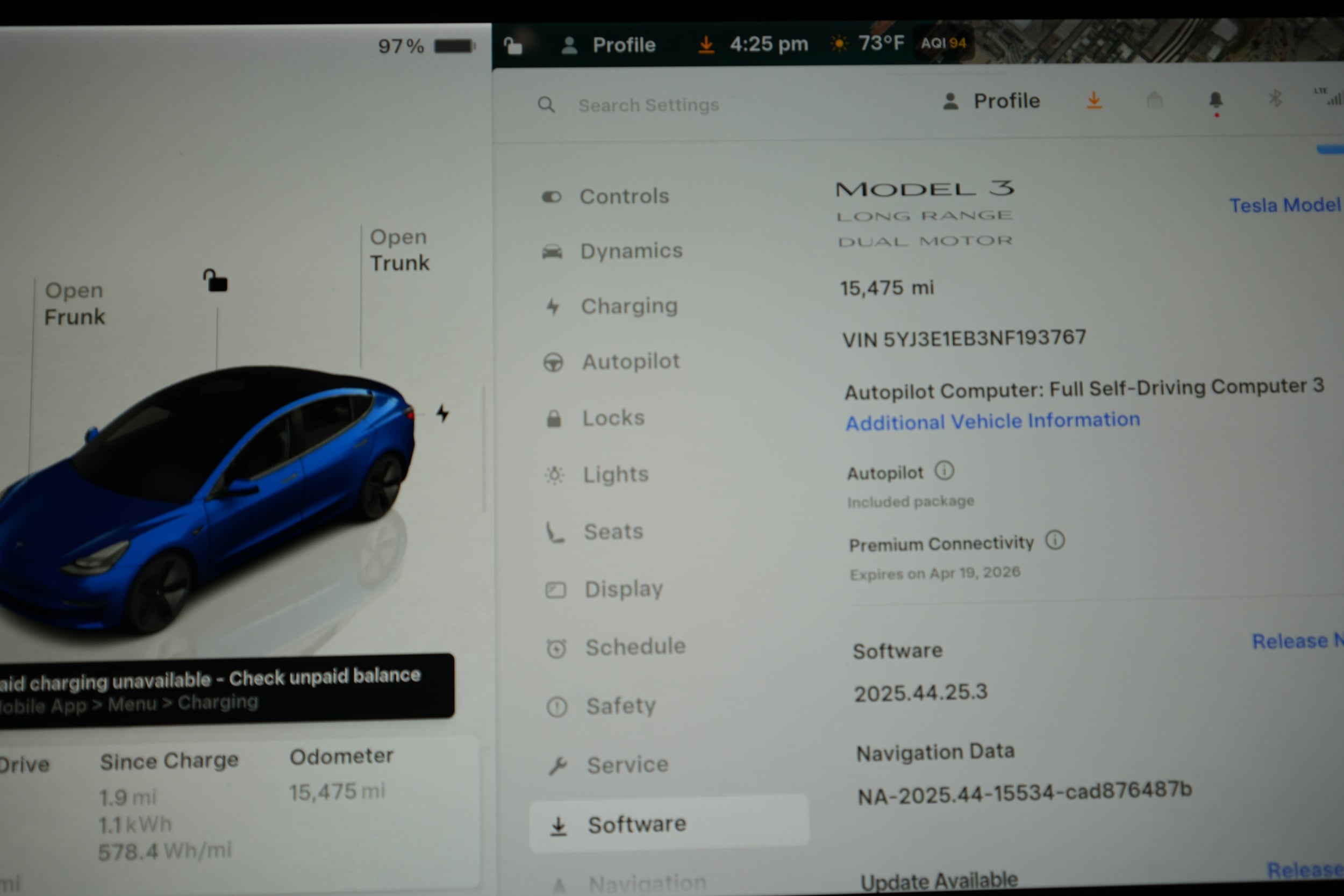Switch to the Software section
This screenshot has height=896, width=1344.
point(637,823)
